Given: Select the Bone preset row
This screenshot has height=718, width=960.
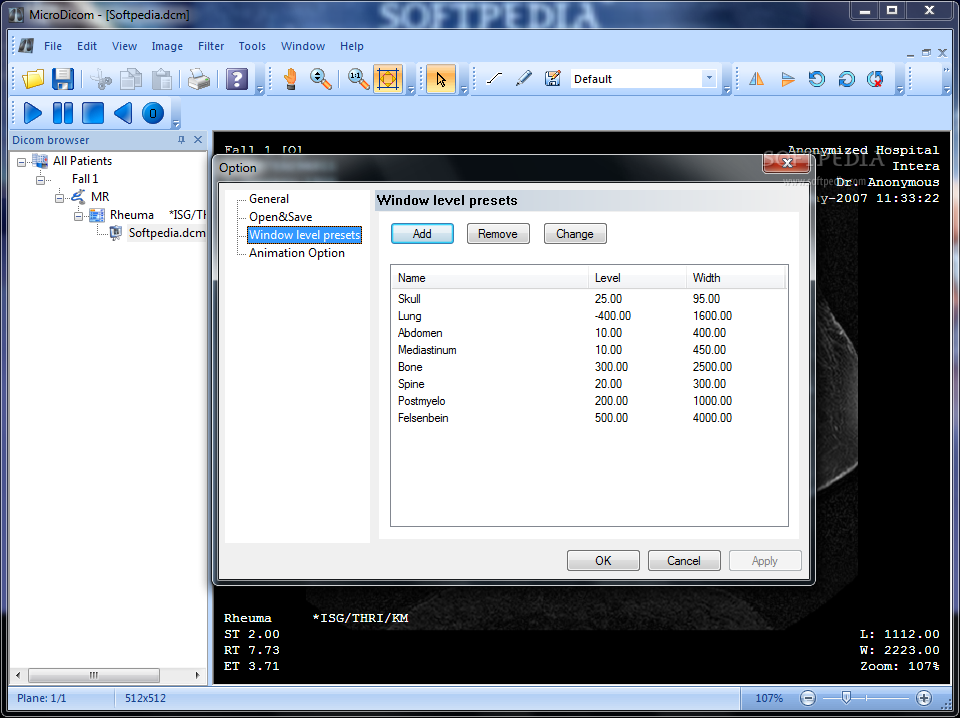Looking at the screenshot, I should point(589,367).
